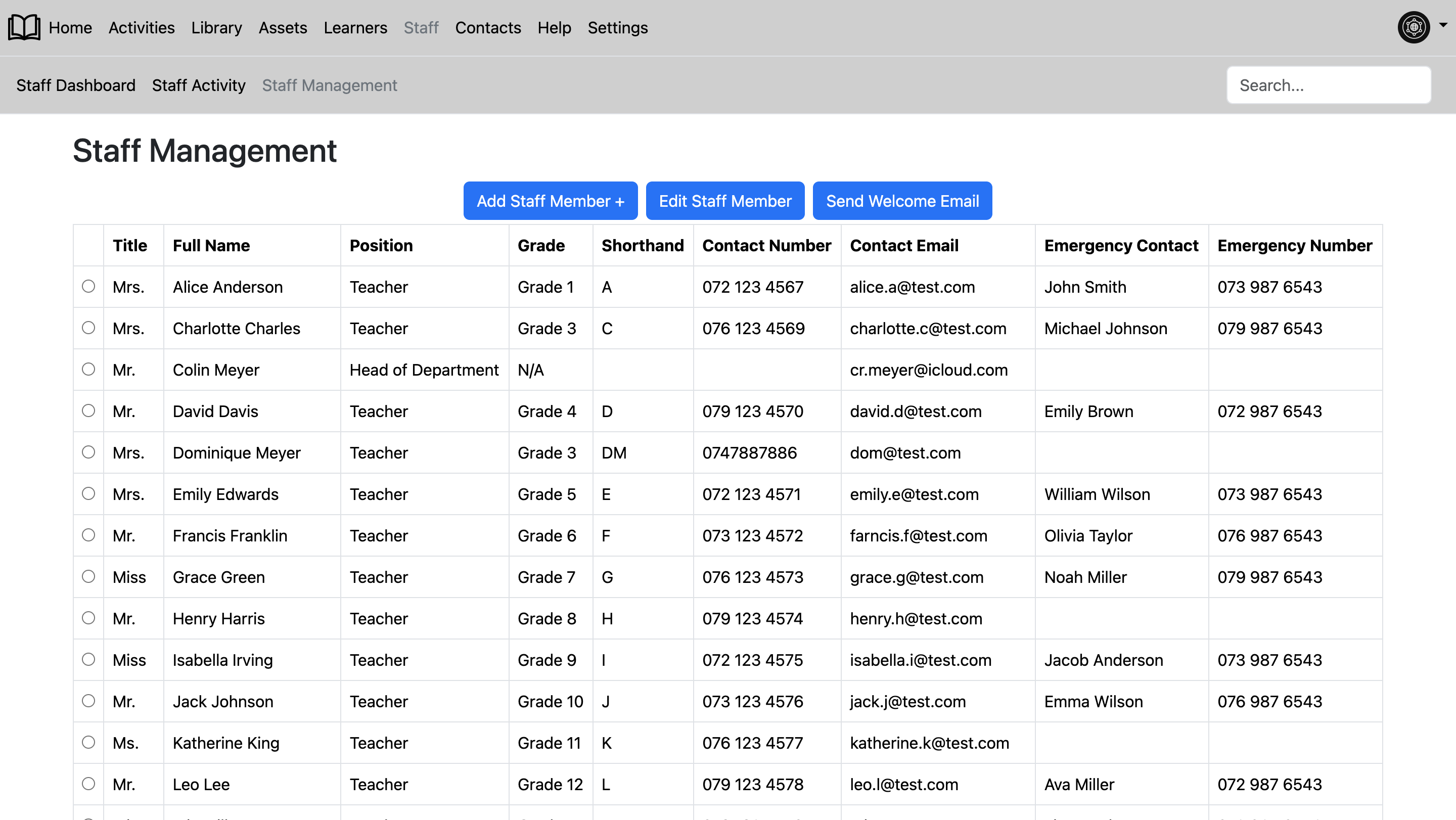1456x820 pixels.
Task: Select Leo Lee's radio button
Action: (88, 785)
